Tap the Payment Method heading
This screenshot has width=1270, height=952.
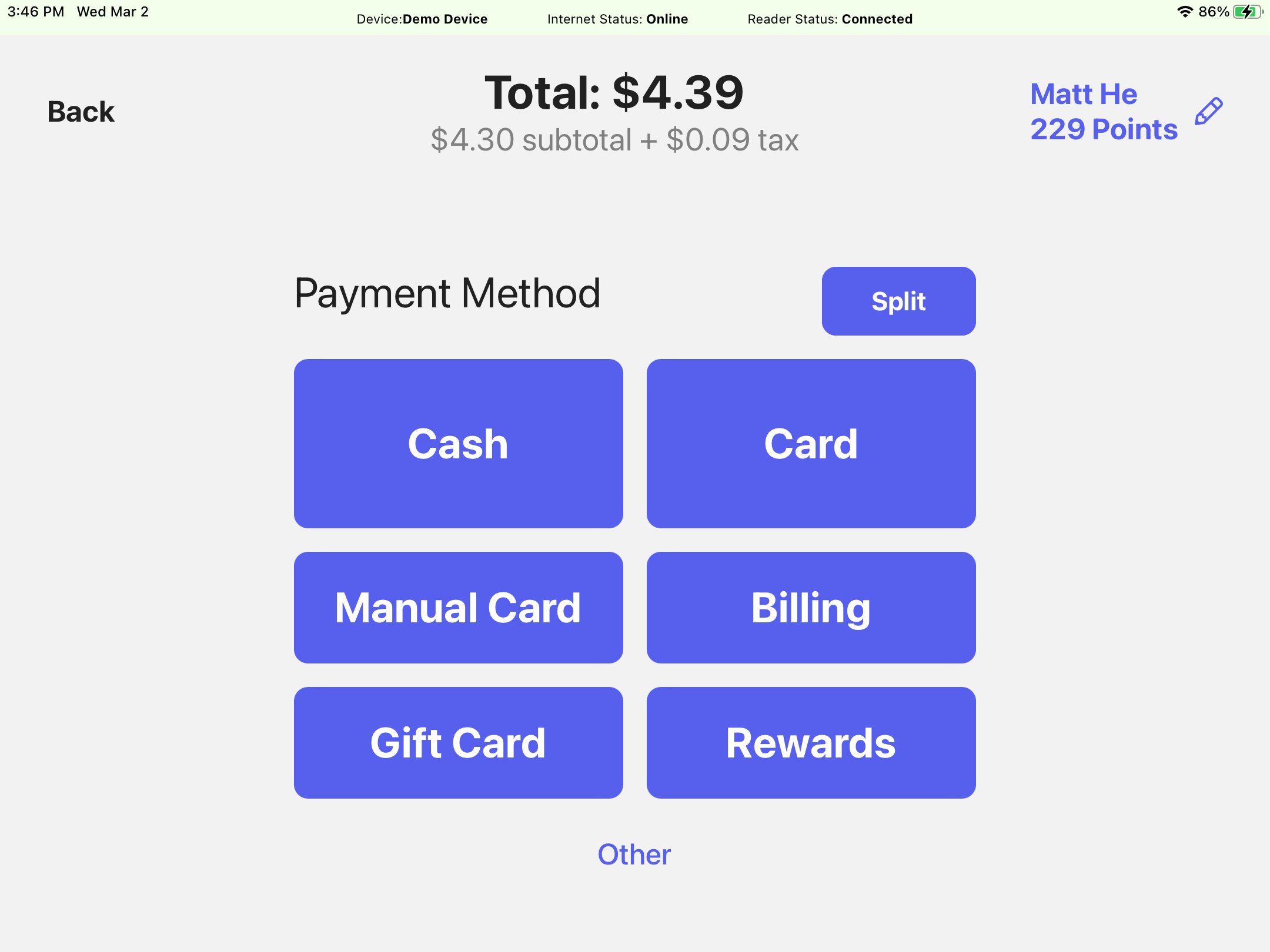pos(447,293)
